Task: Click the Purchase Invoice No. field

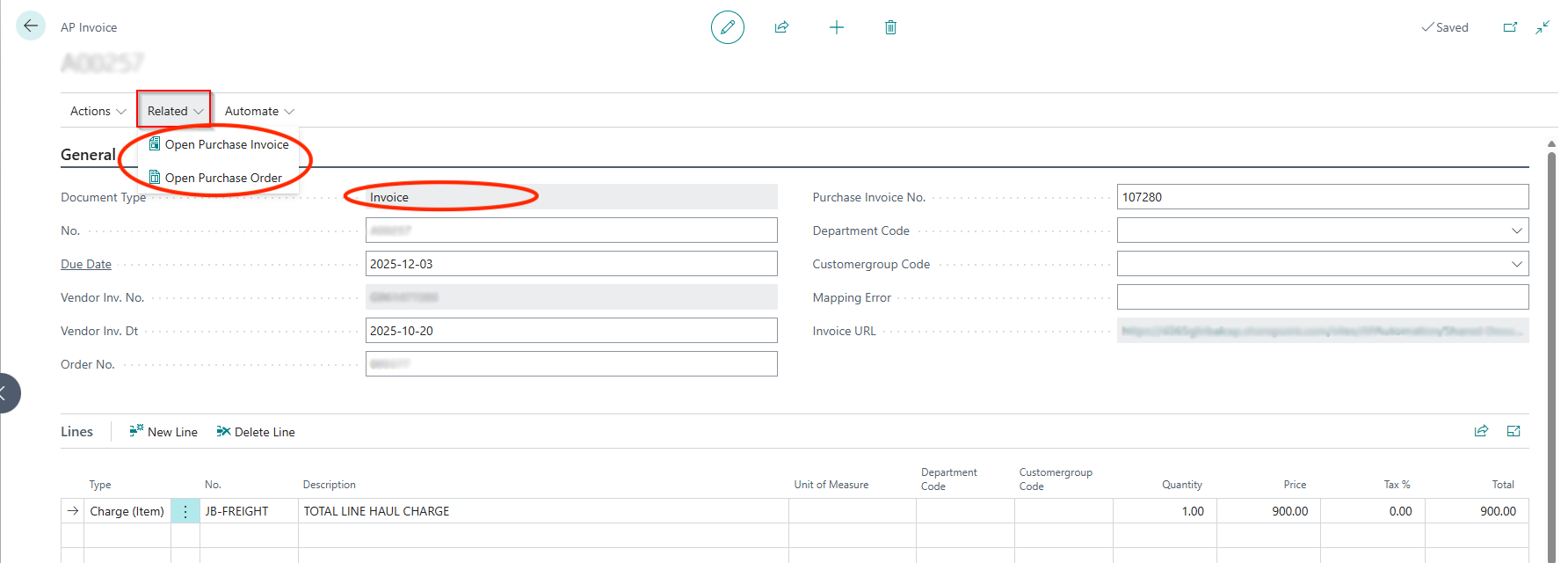Action: click(x=1322, y=197)
